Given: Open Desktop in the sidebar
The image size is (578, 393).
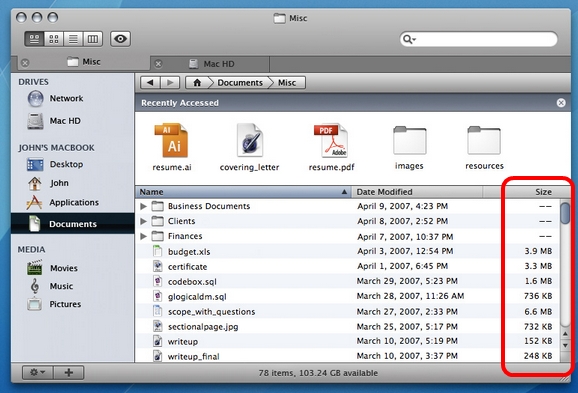Looking at the screenshot, I should click(x=55, y=164).
